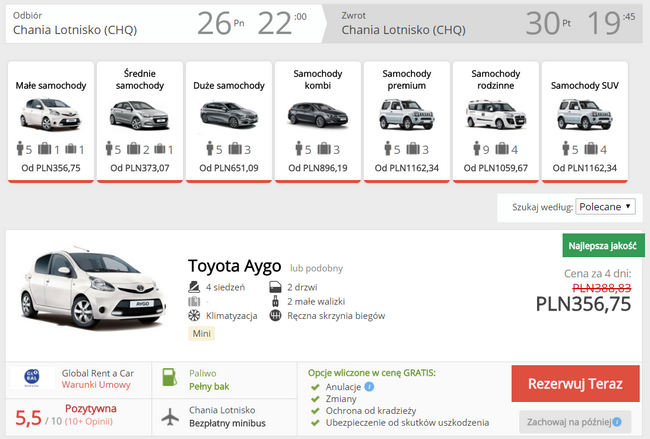The height and width of the screenshot is (439, 650).
Task: Click the Anulacje info icon
Action: pyautogui.click(x=370, y=386)
